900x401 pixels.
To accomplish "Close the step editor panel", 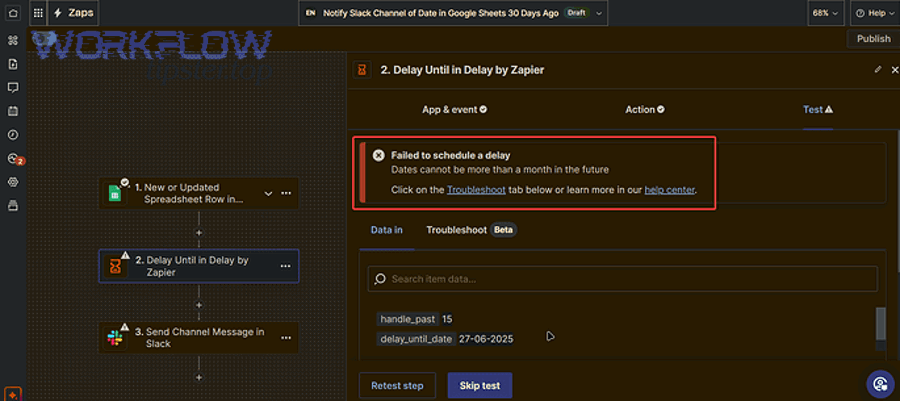I will [894, 70].
